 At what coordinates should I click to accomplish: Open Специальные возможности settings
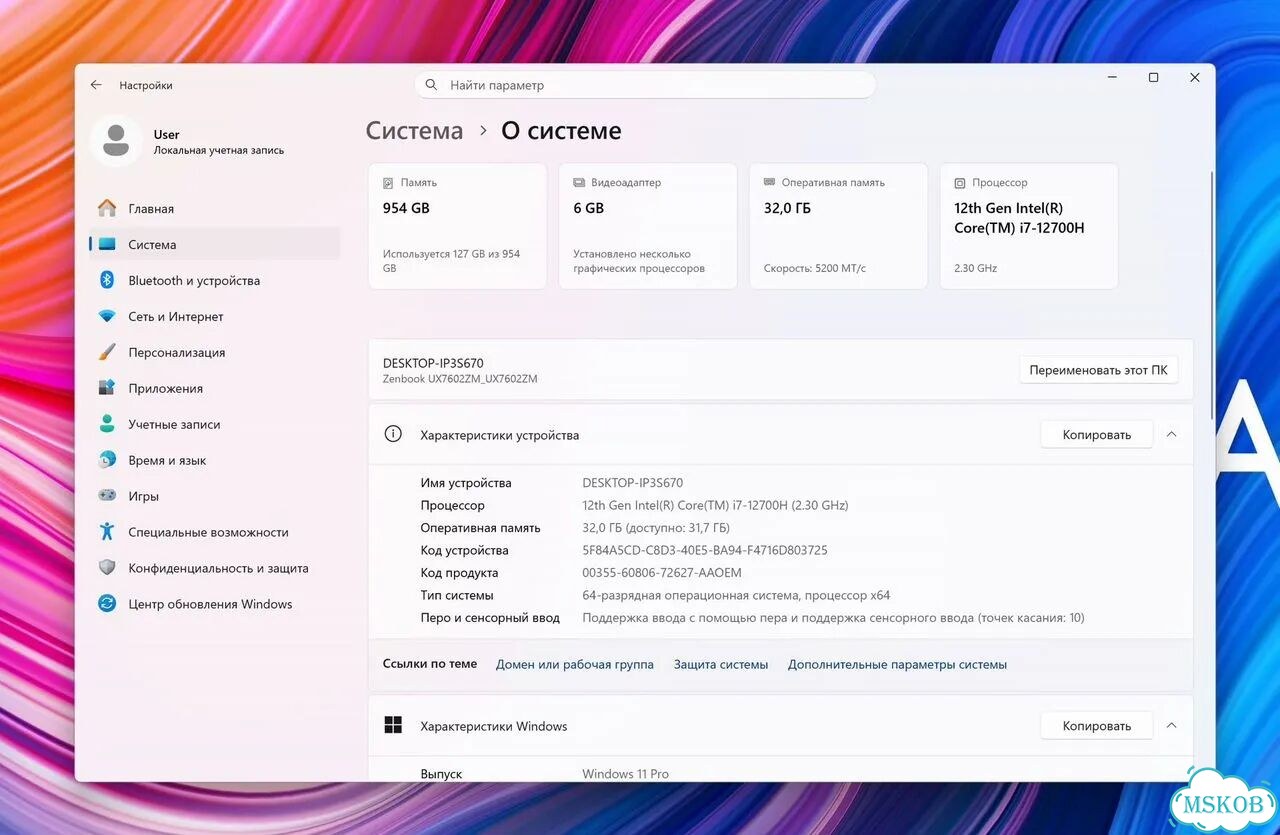coord(215,532)
